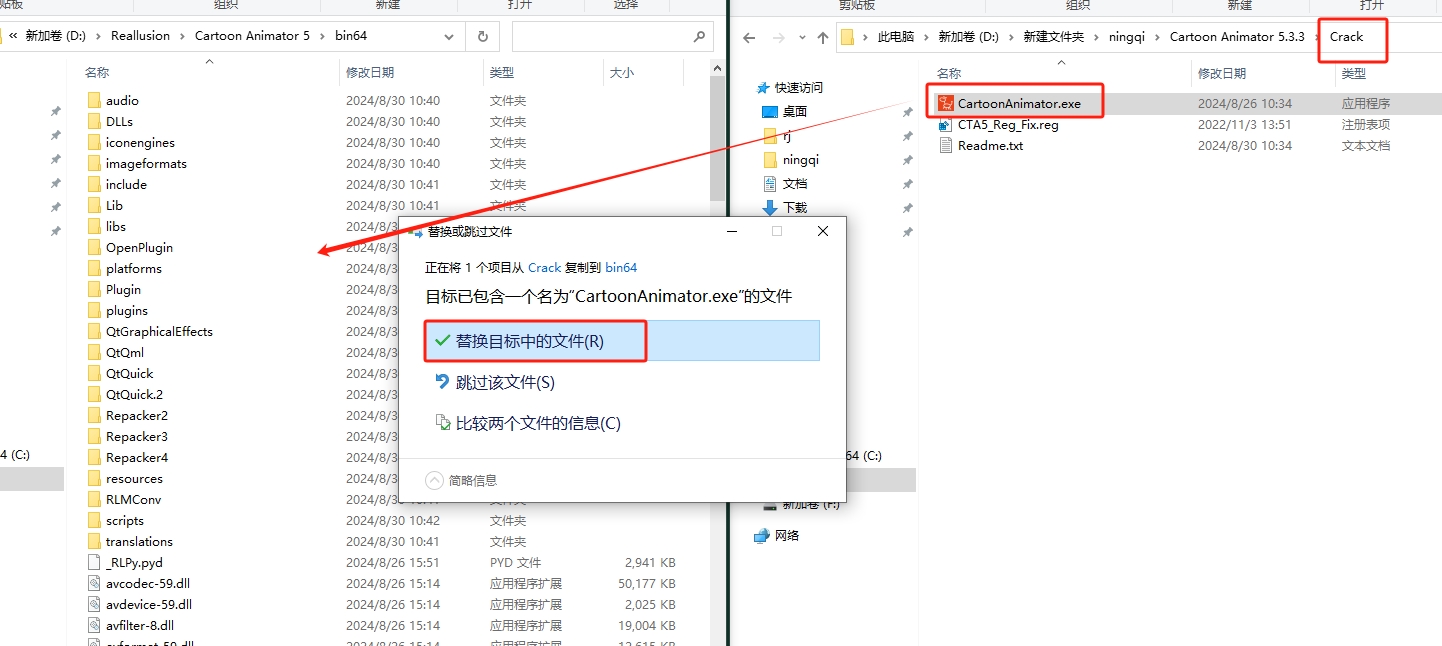Go up one folder level in Crack window

click(823, 38)
